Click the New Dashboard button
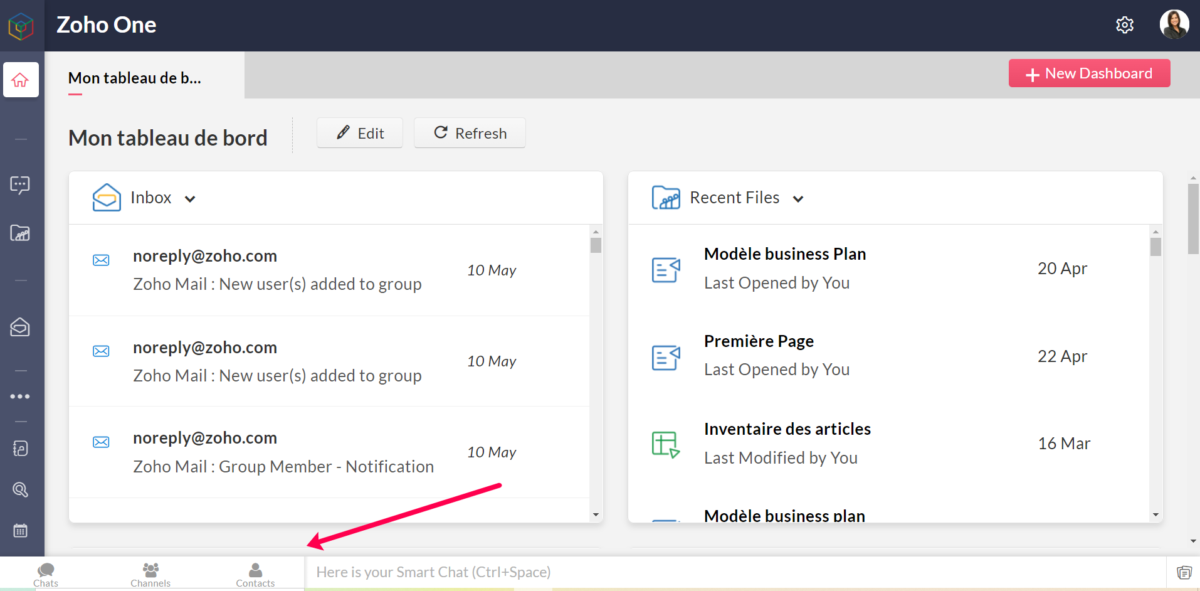Screen dimensions: 1200x591 click(x=1089, y=73)
